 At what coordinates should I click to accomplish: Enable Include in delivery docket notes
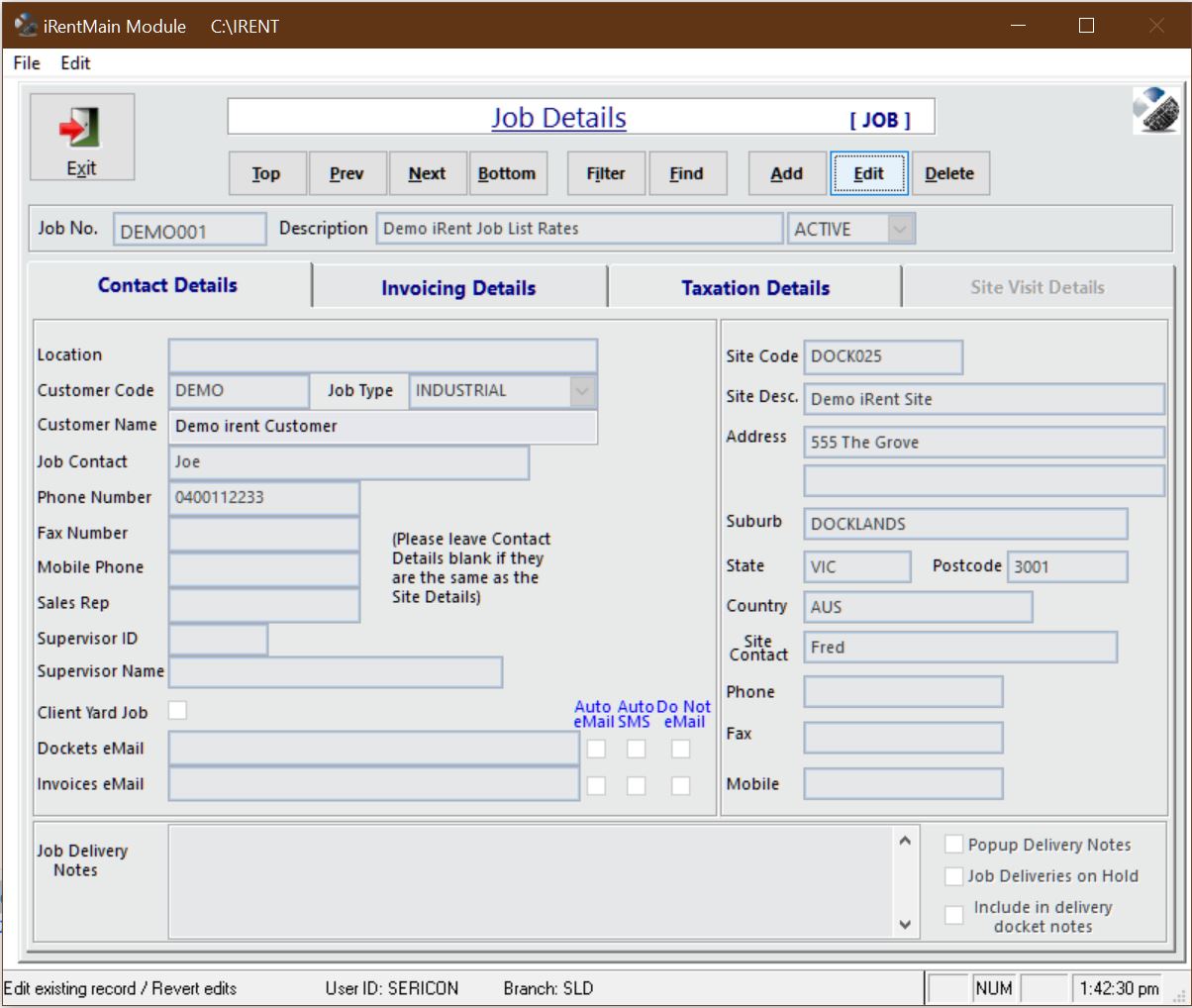[x=953, y=915]
